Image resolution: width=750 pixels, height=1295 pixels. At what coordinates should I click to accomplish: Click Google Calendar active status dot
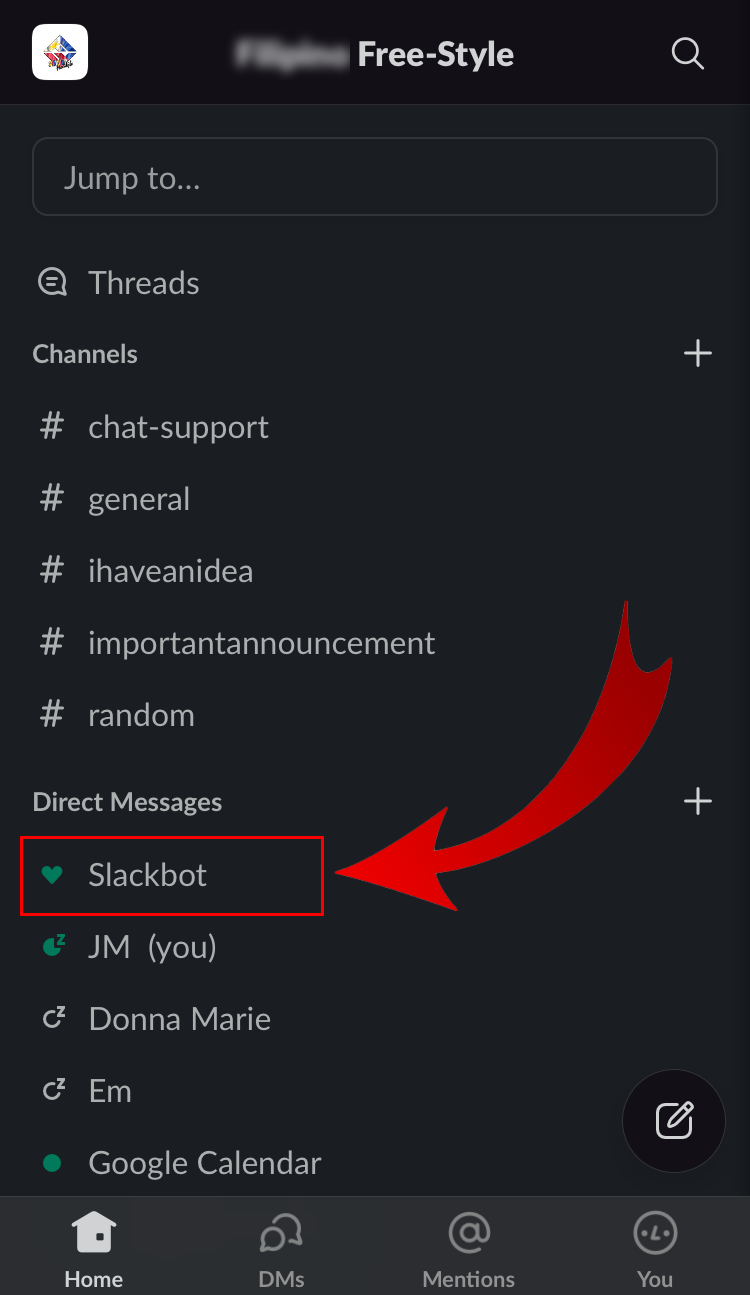pyautogui.click(x=52, y=1163)
